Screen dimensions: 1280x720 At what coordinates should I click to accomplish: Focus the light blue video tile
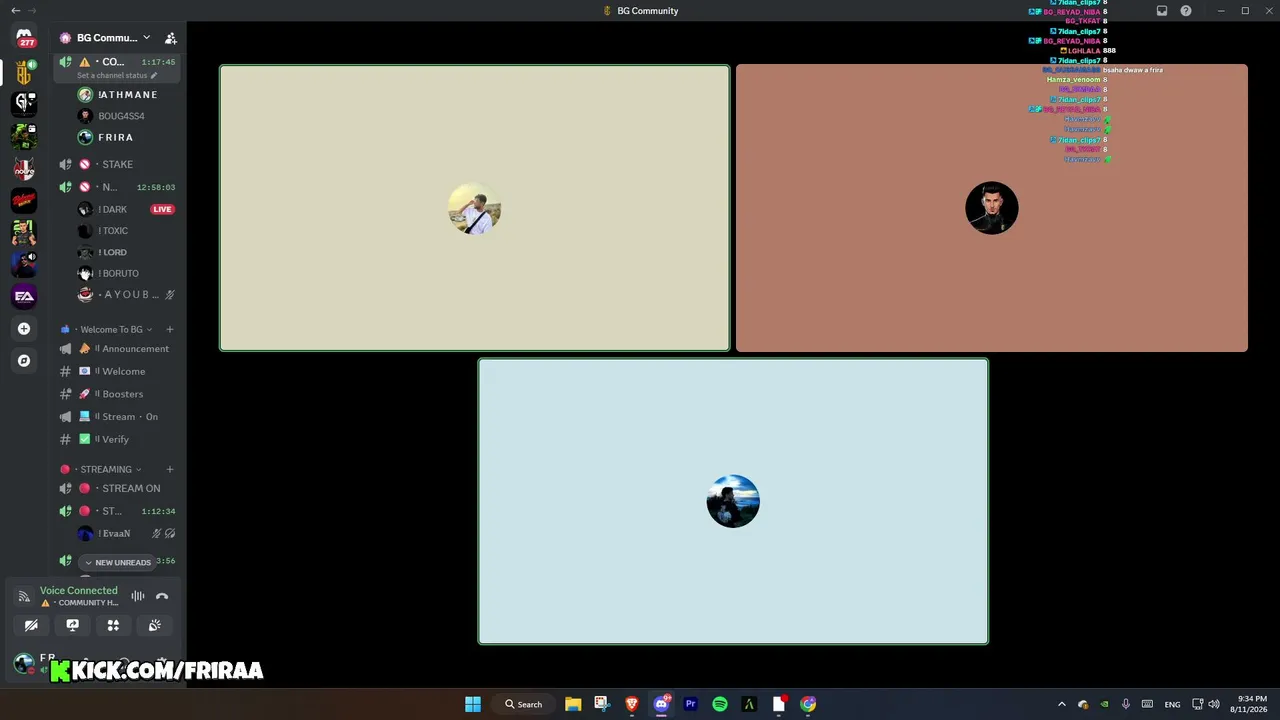733,501
